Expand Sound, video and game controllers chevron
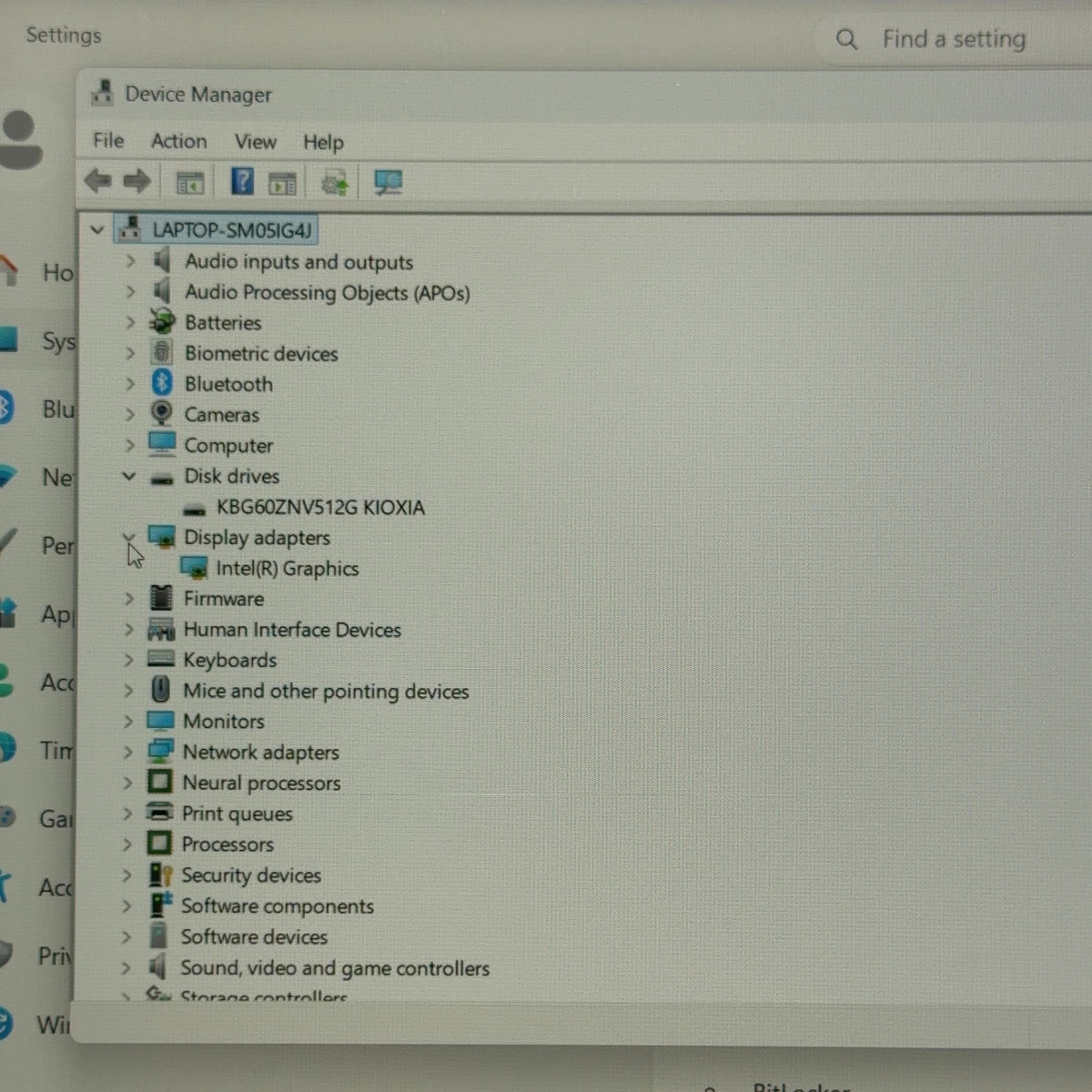The image size is (1092, 1092). 126,968
